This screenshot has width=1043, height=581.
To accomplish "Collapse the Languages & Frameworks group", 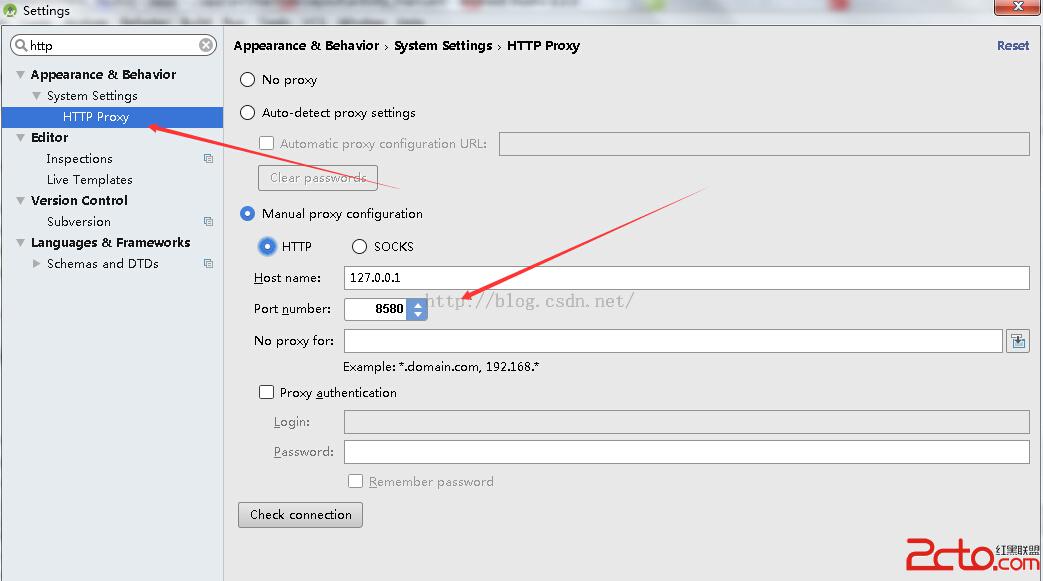I will coord(21,243).
